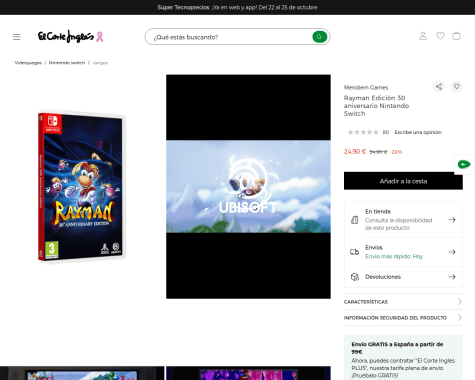
Task: Click 'Envío GRATIS a España' info box
Action: click(x=403, y=357)
